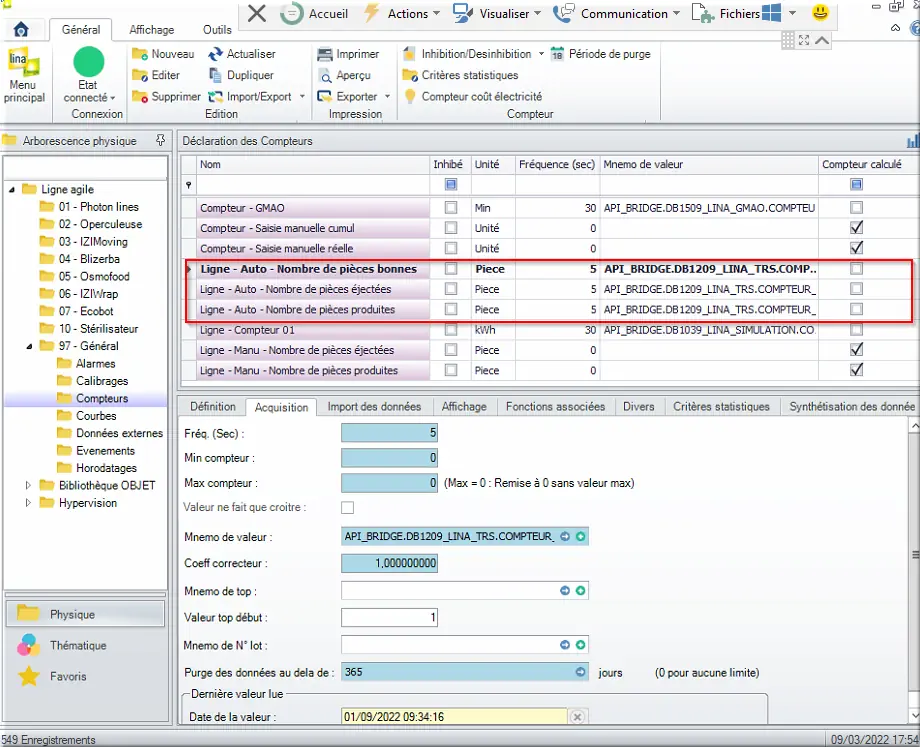Viewport: 920px width, 747px height.
Task: Click the Import/Export icon
Action: (216, 96)
